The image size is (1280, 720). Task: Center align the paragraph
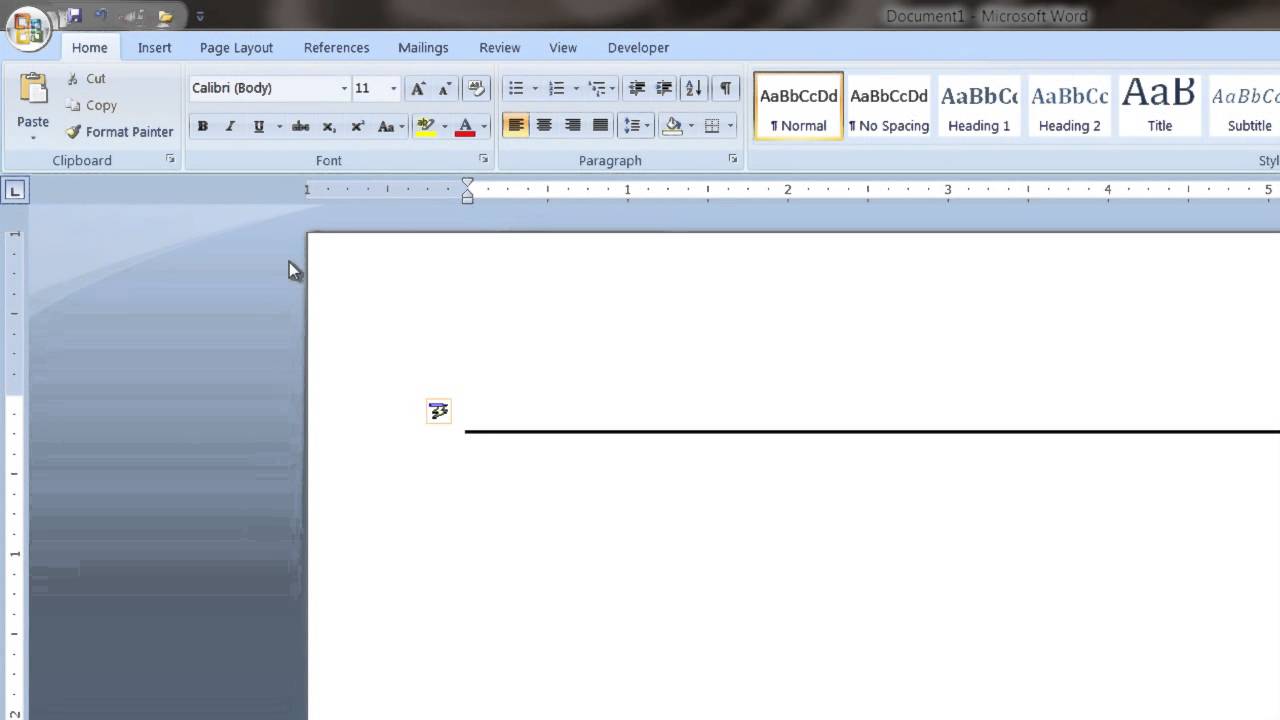click(544, 125)
